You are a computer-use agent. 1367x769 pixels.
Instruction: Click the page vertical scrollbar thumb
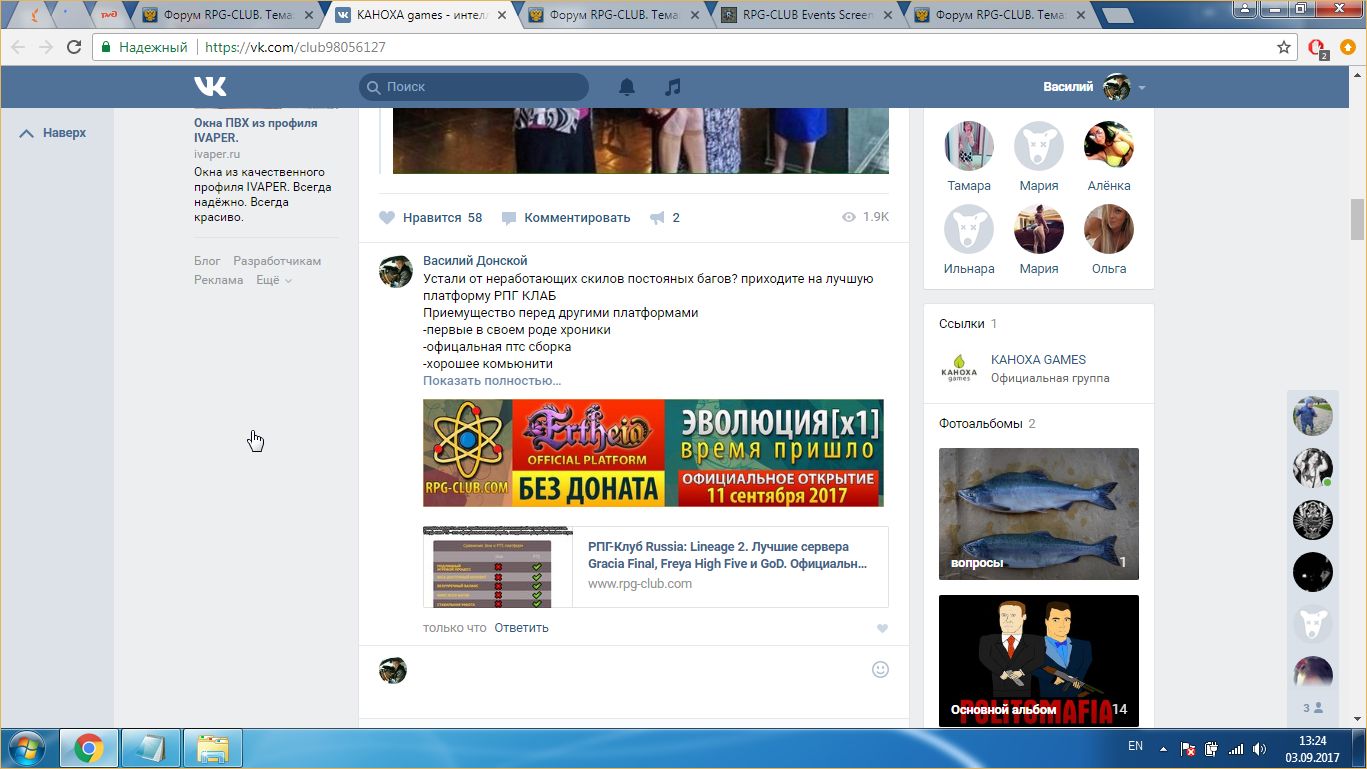[x=1357, y=220]
